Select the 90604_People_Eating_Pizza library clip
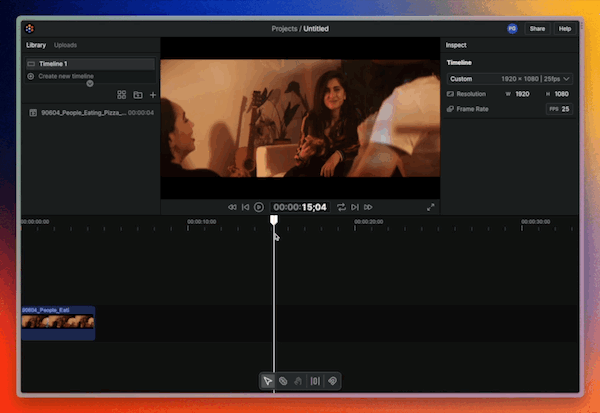The width and height of the screenshot is (600, 413). tap(91, 113)
